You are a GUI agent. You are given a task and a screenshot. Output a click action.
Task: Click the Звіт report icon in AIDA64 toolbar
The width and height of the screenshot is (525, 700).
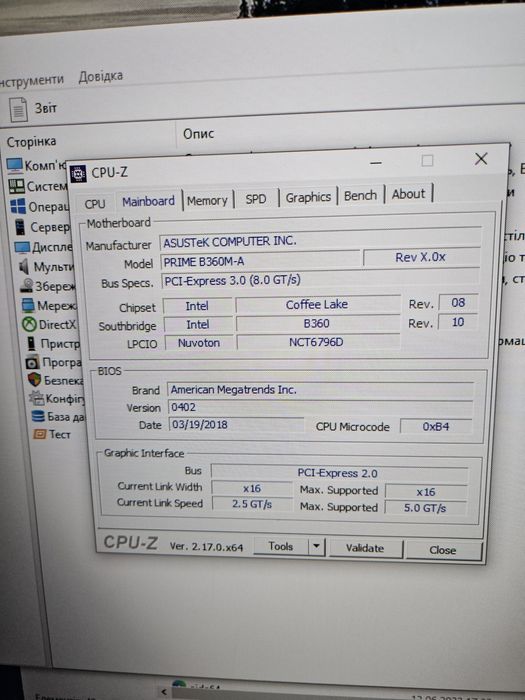coord(18,110)
